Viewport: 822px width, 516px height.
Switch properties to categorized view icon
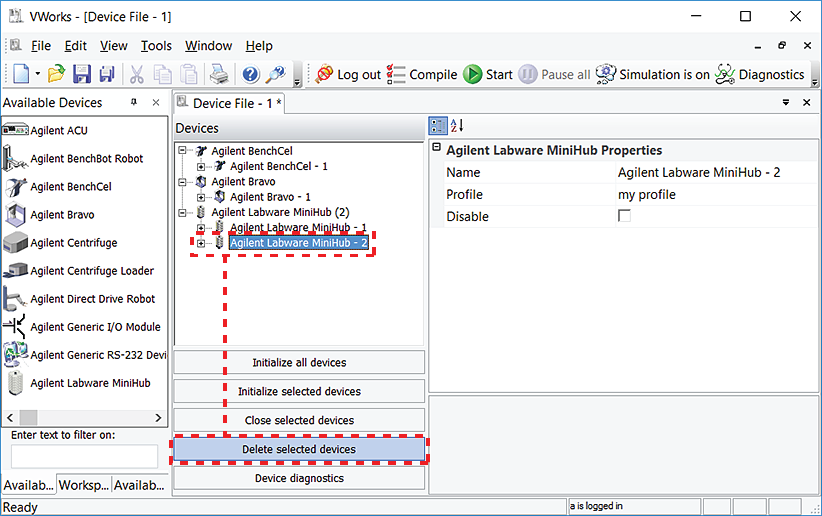coord(438,126)
